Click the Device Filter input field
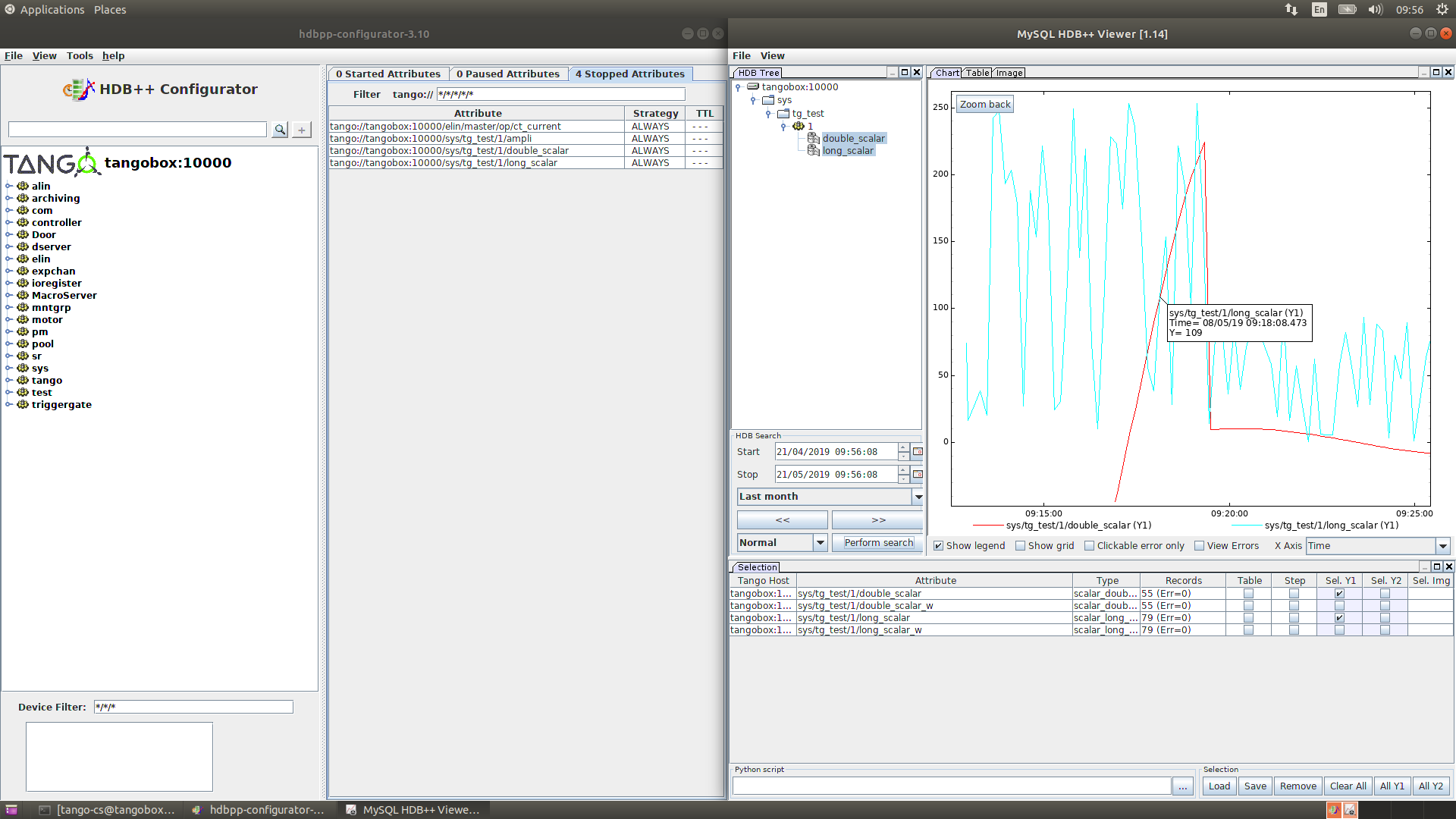 (x=193, y=707)
